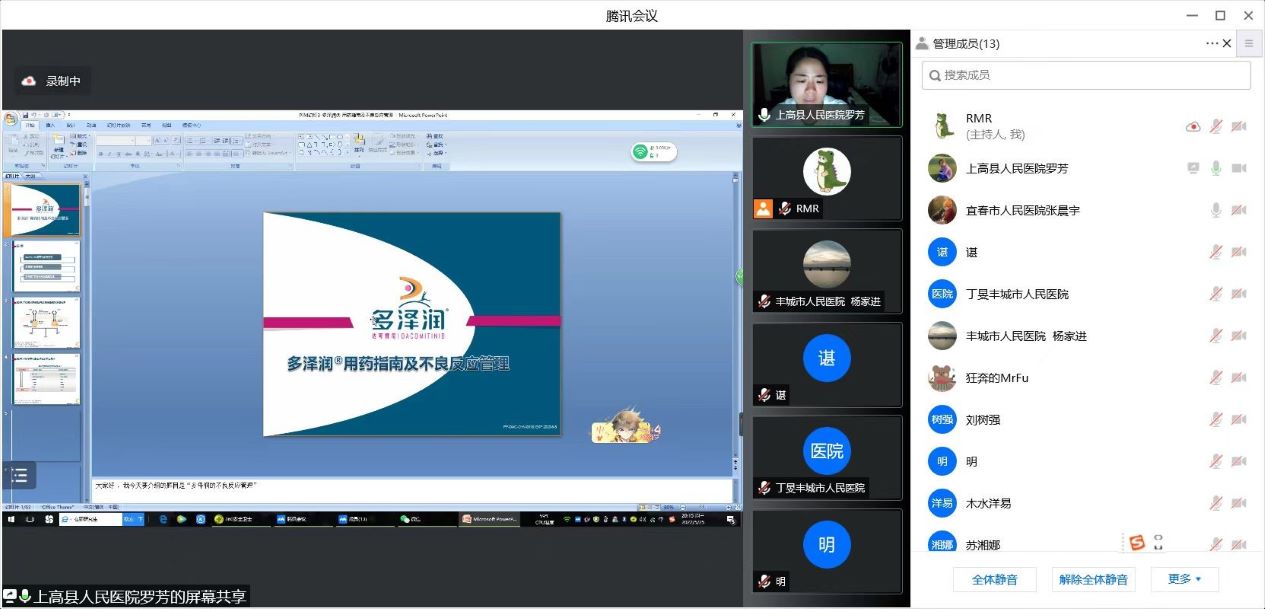The height and width of the screenshot is (609, 1265).
Task: Select video tile of 上高县人民医院罗芳
Action: click(827, 85)
